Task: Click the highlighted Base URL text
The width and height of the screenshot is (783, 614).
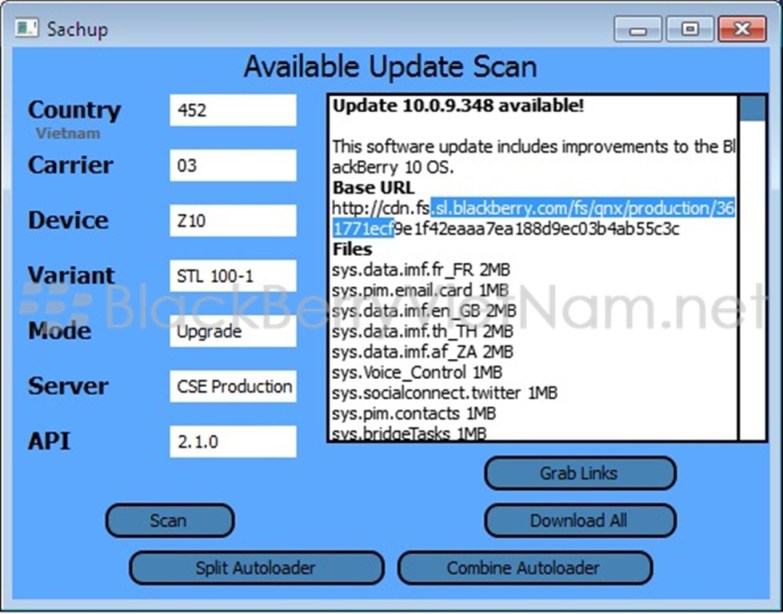Action: point(582,209)
